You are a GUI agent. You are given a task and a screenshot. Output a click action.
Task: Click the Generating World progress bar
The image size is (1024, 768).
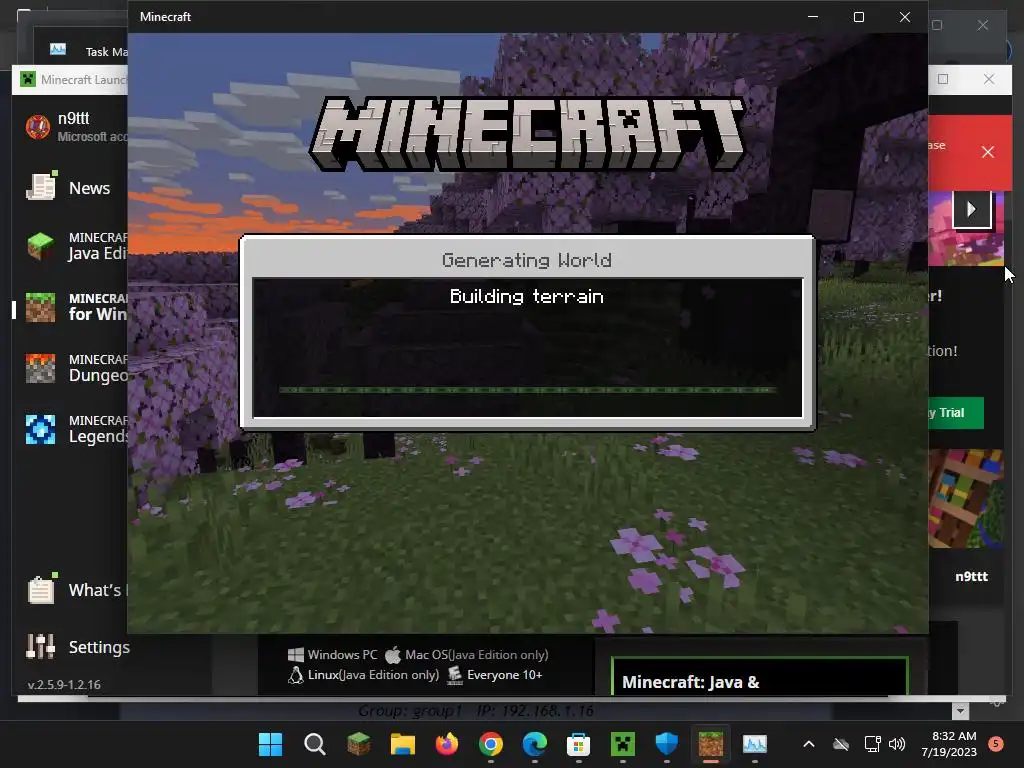pos(528,390)
